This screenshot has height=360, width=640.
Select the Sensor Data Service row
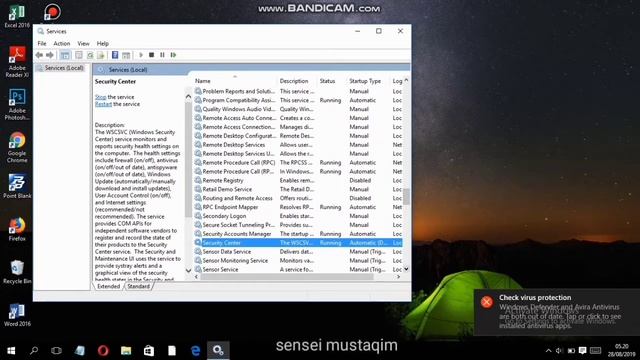298,252
